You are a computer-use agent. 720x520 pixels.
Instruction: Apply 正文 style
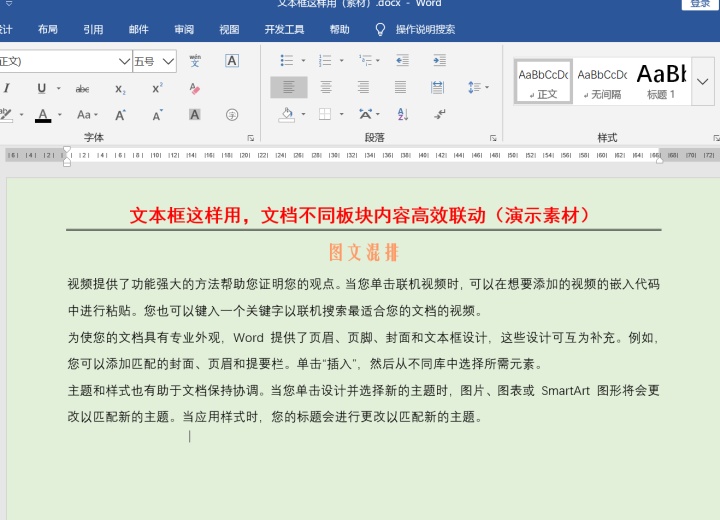click(543, 83)
